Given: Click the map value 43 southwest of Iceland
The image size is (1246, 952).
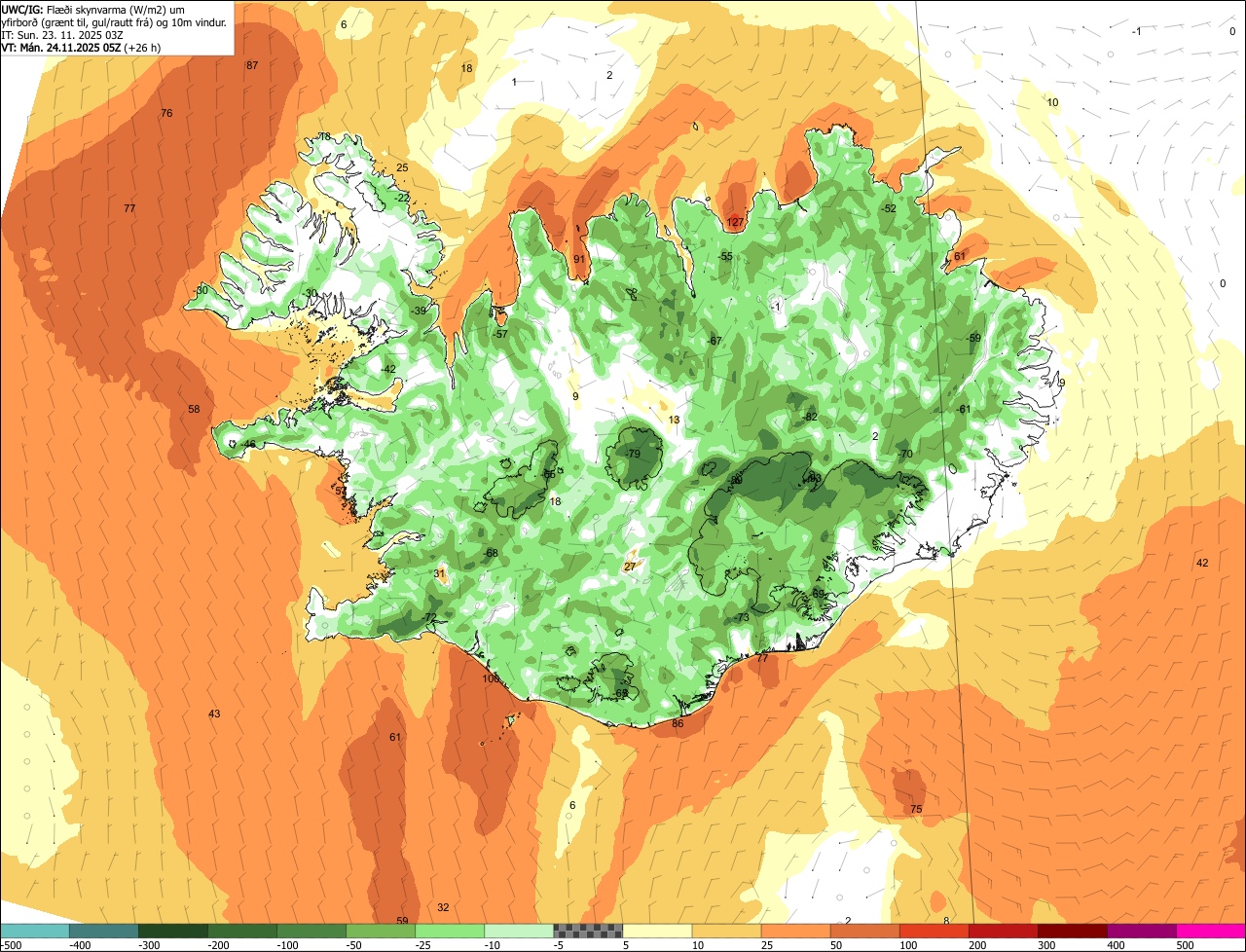Looking at the screenshot, I should pos(214,714).
